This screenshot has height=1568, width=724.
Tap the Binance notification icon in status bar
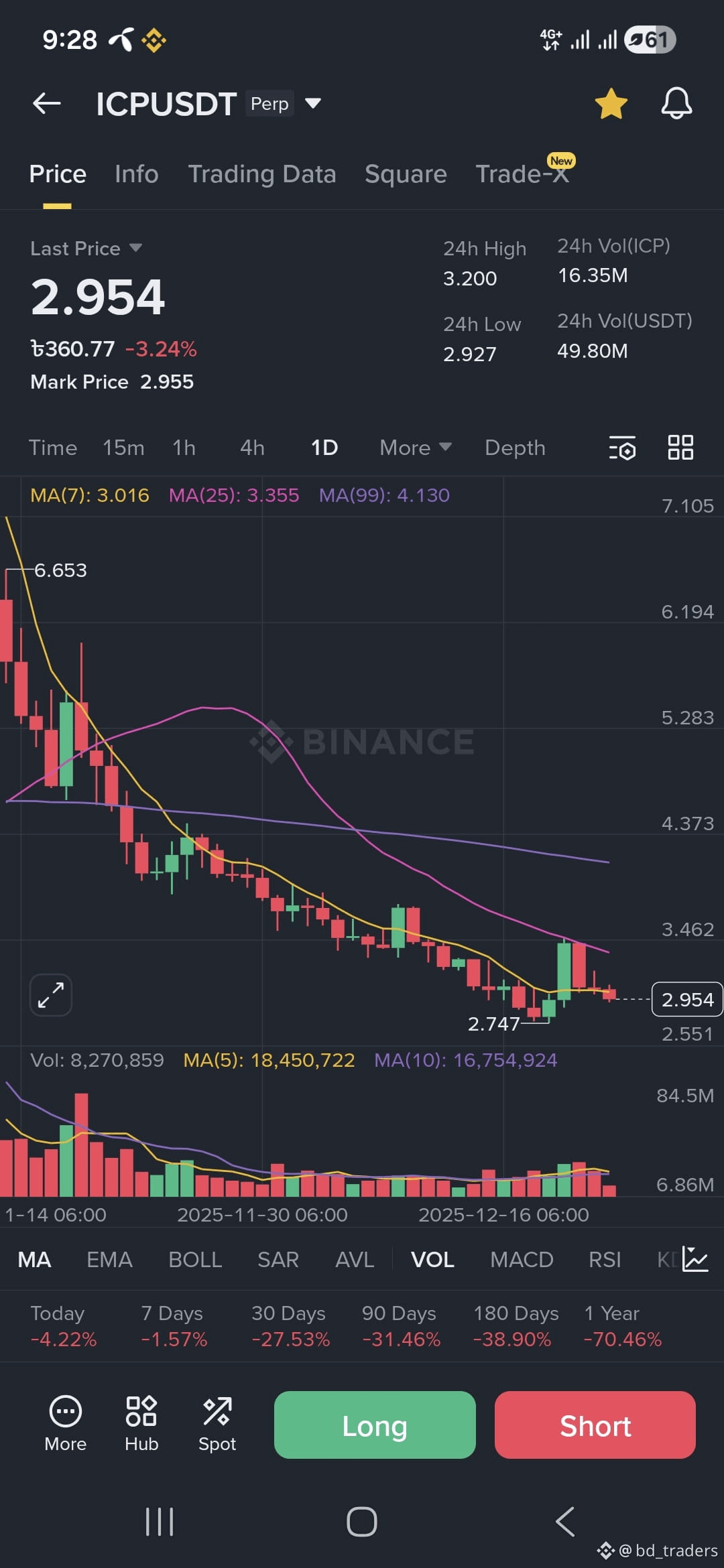click(154, 40)
